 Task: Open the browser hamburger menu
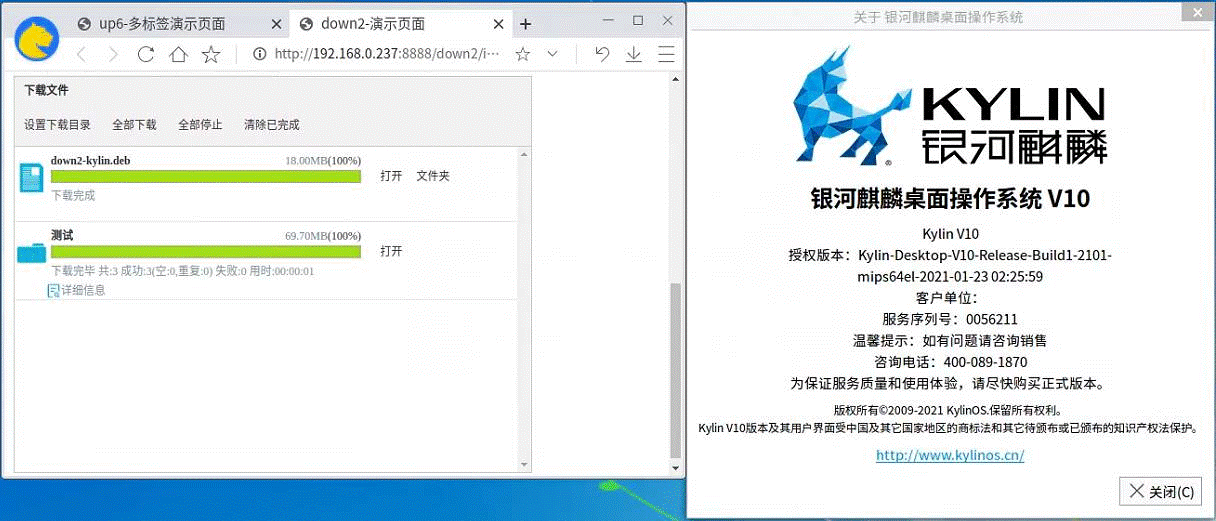[x=666, y=54]
